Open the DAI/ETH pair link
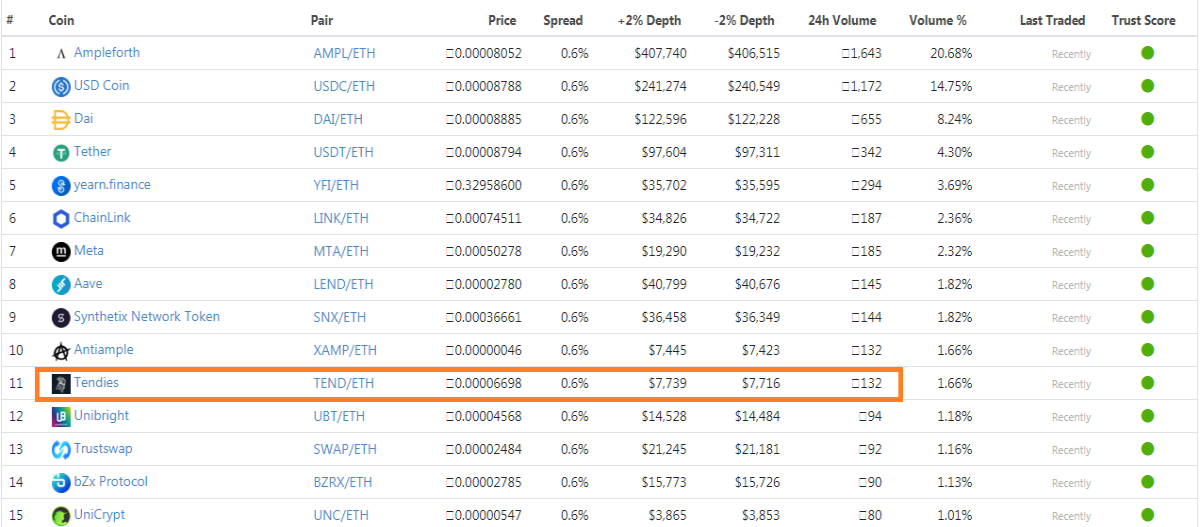Screen dimensions: 1200x527 (338, 120)
